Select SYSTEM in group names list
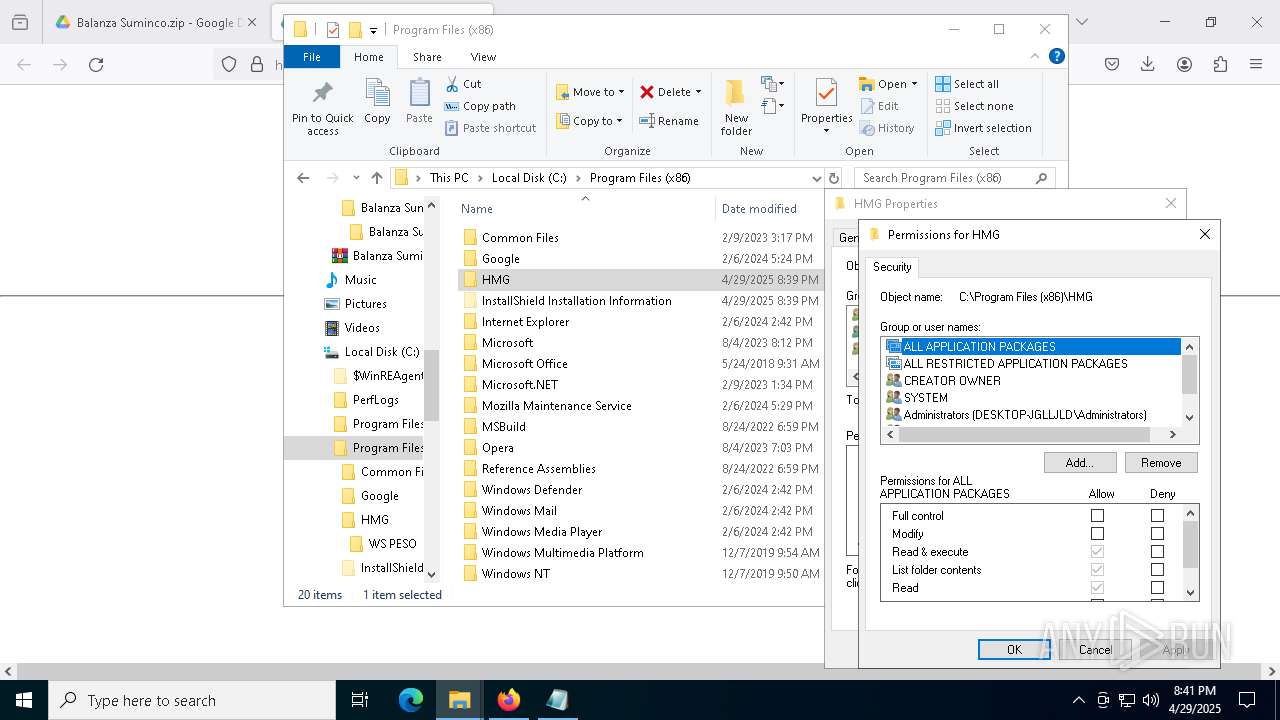The height and width of the screenshot is (720, 1280). (925, 398)
